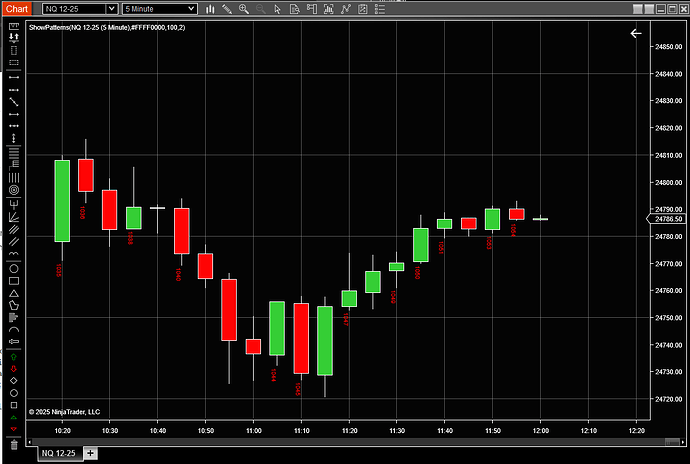
Task: Click the white left arrow on chart
Action: tap(636, 33)
